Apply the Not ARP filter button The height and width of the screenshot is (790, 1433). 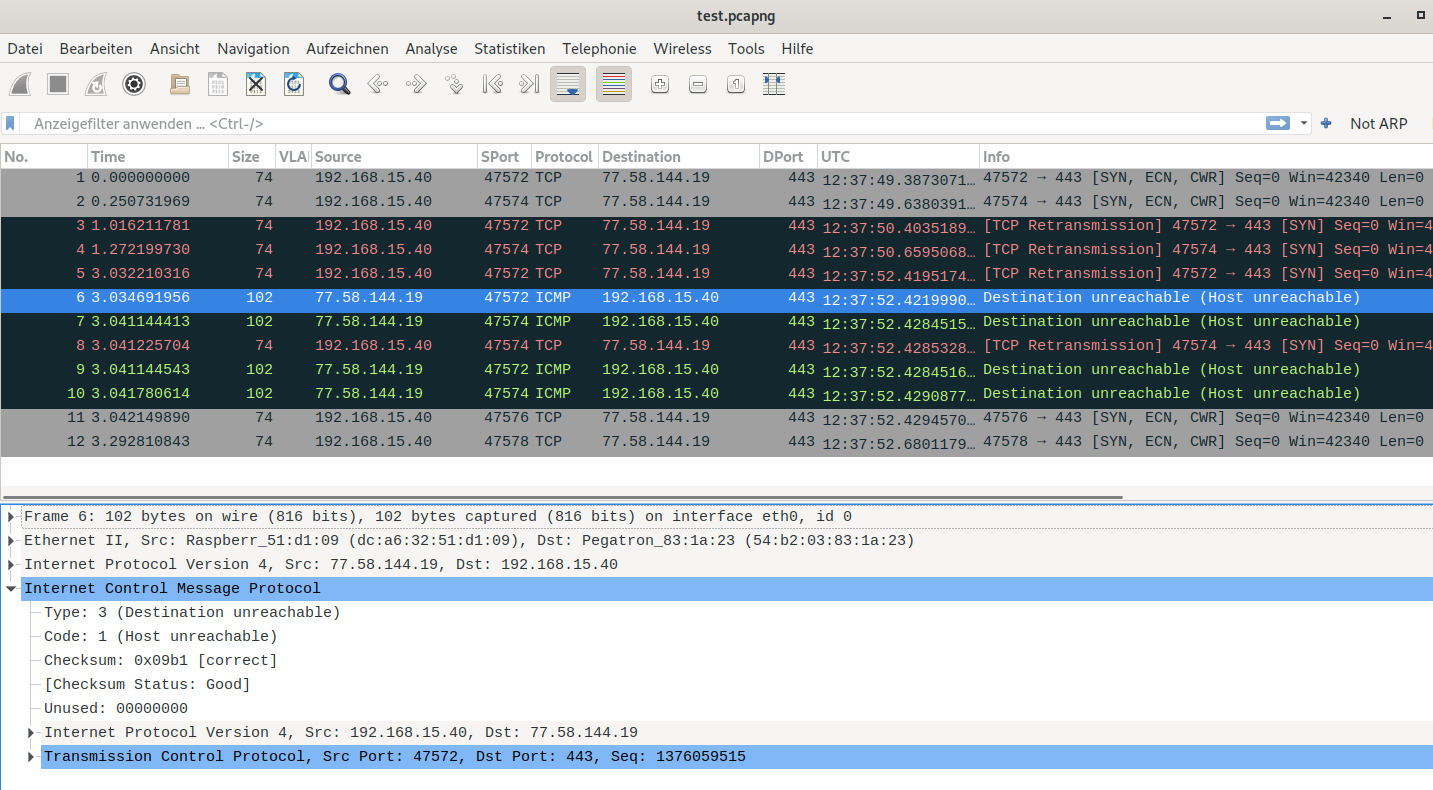pos(1378,124)
